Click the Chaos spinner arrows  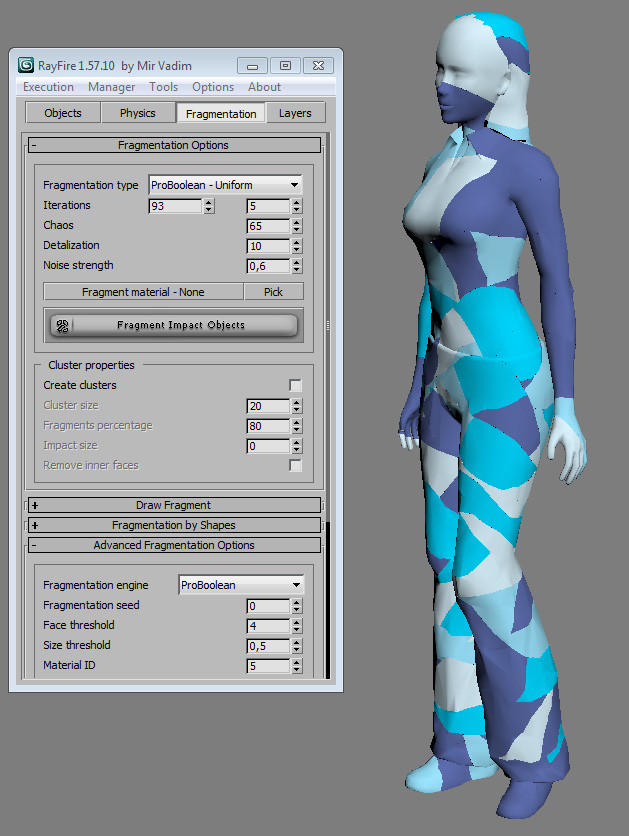[x=297, y=226]
